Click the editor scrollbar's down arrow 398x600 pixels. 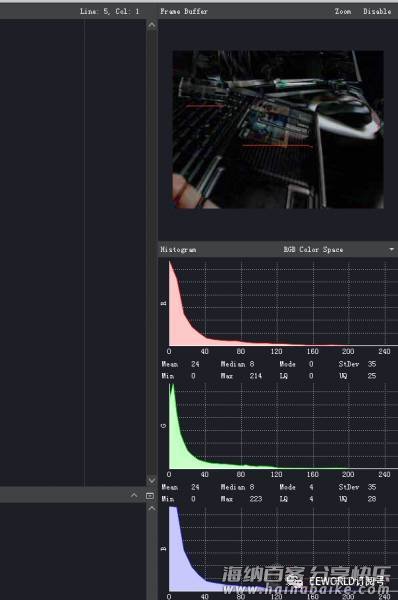[x=152, y=480]
